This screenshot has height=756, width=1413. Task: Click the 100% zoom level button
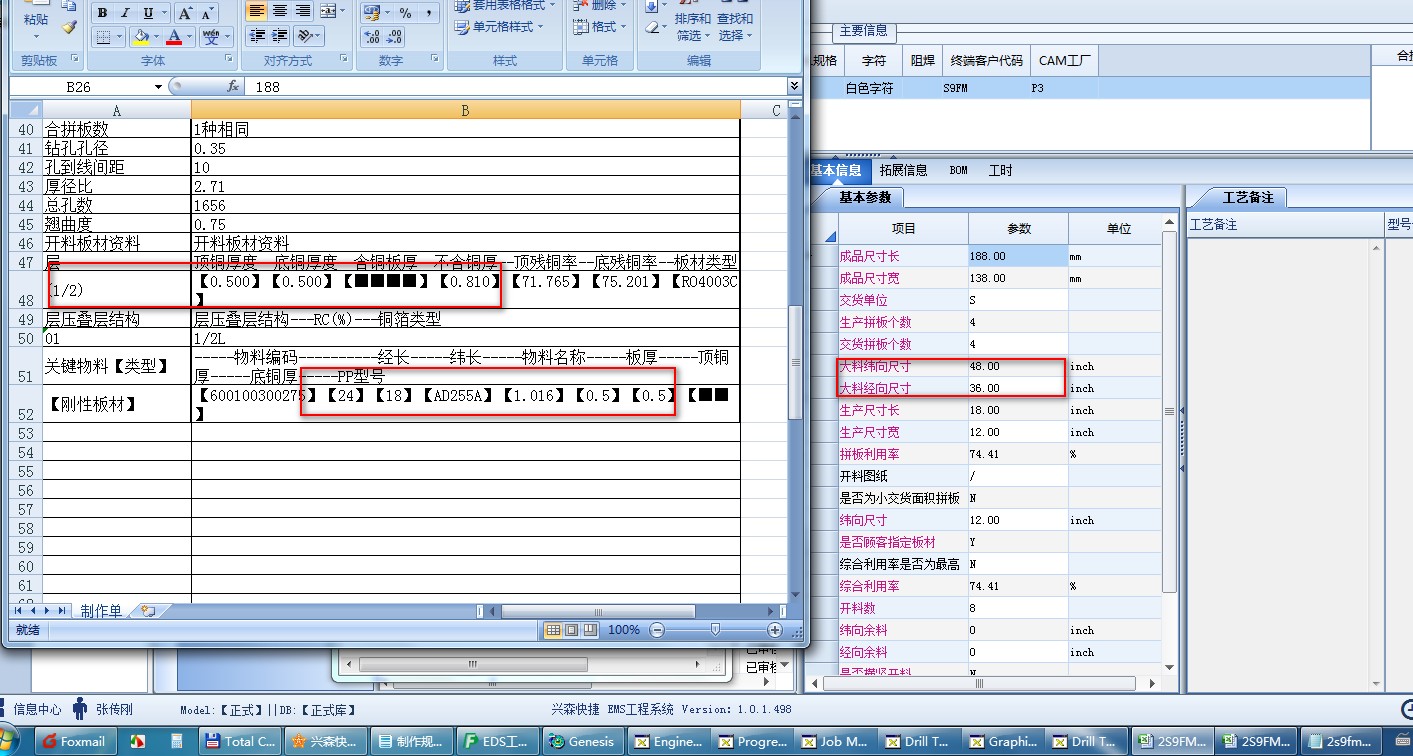623,630
